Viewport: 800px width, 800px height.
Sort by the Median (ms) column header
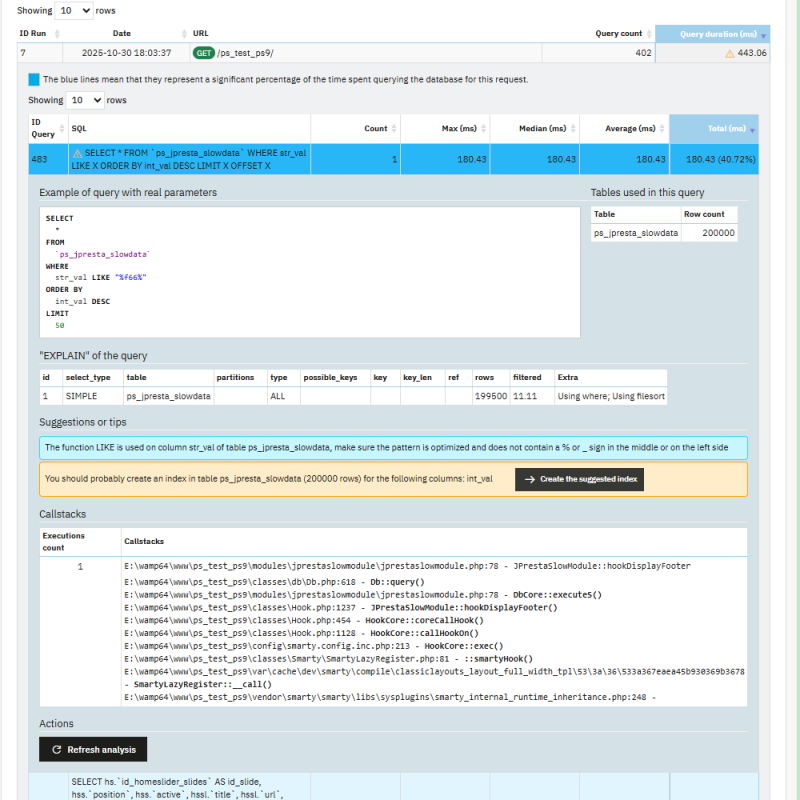click(543, 128)
